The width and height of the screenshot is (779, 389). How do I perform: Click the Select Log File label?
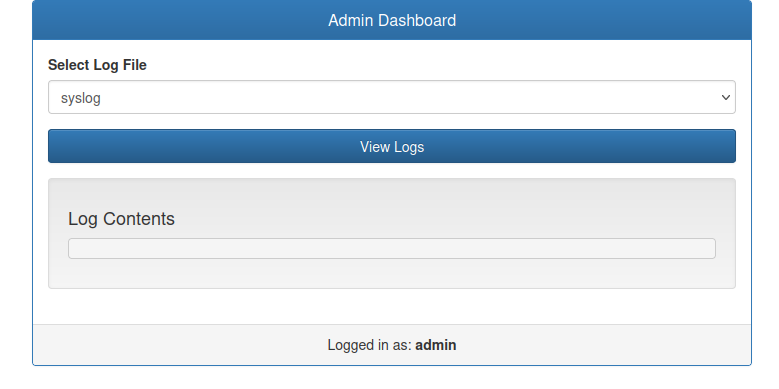[x=97, y=65]
